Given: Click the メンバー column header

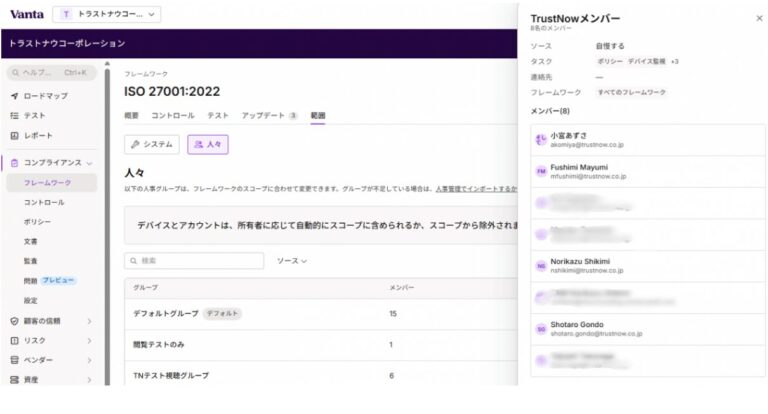Looking at the screenshot, I should [402, 288].
